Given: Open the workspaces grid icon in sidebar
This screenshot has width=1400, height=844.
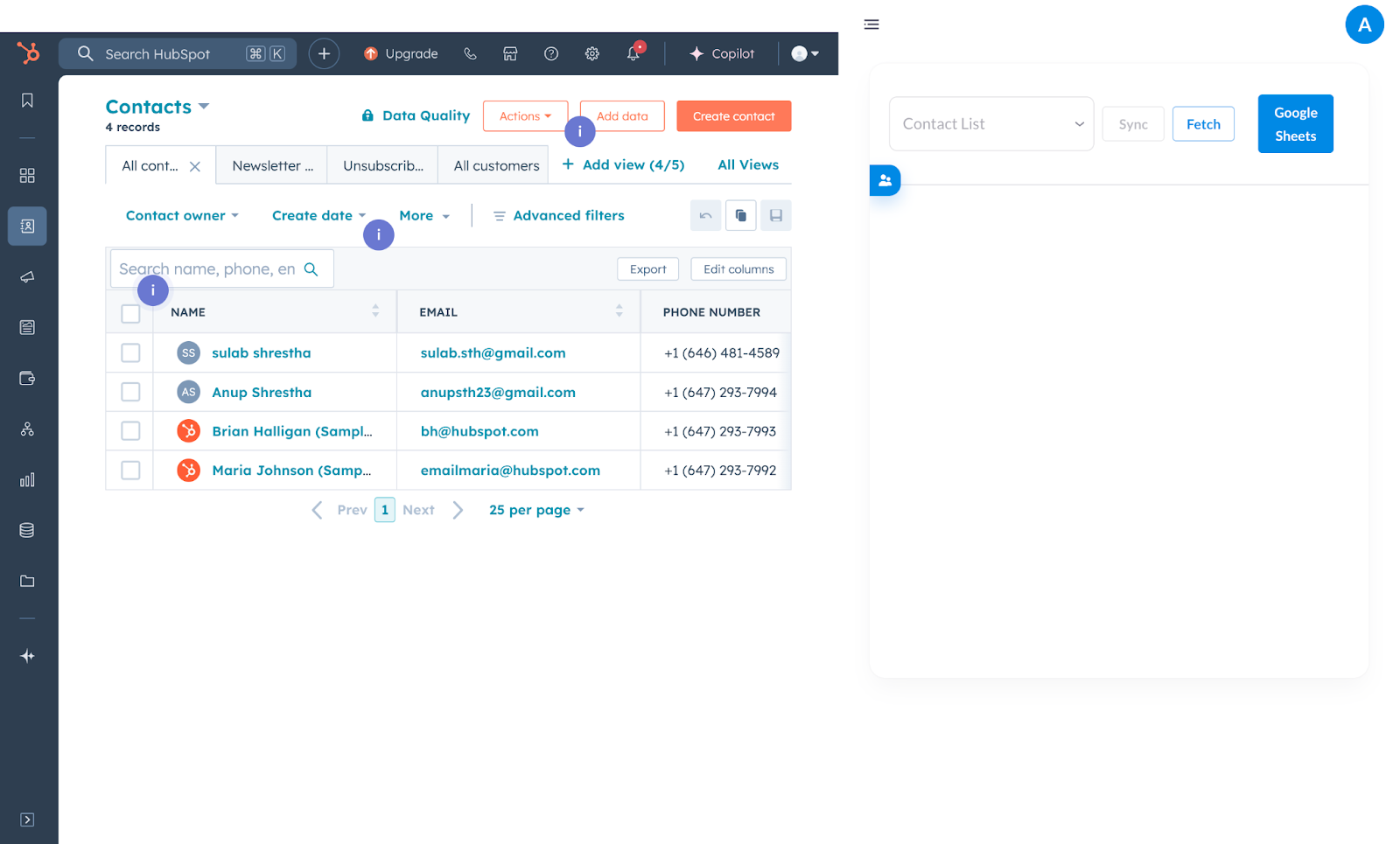Looking at the screenshot, I should click(x=27, y=176).
